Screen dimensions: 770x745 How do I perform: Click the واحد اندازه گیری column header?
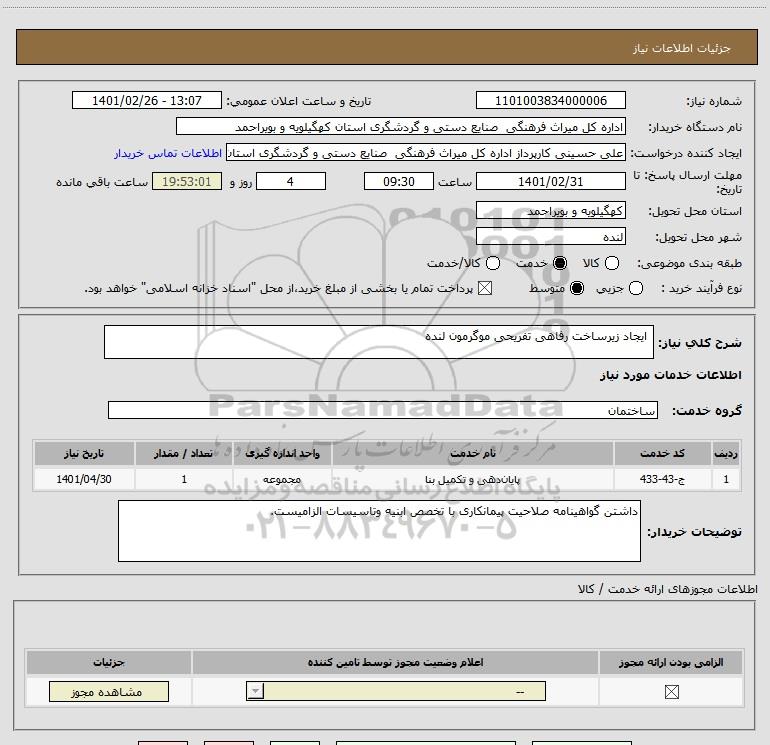coord(282,453)
